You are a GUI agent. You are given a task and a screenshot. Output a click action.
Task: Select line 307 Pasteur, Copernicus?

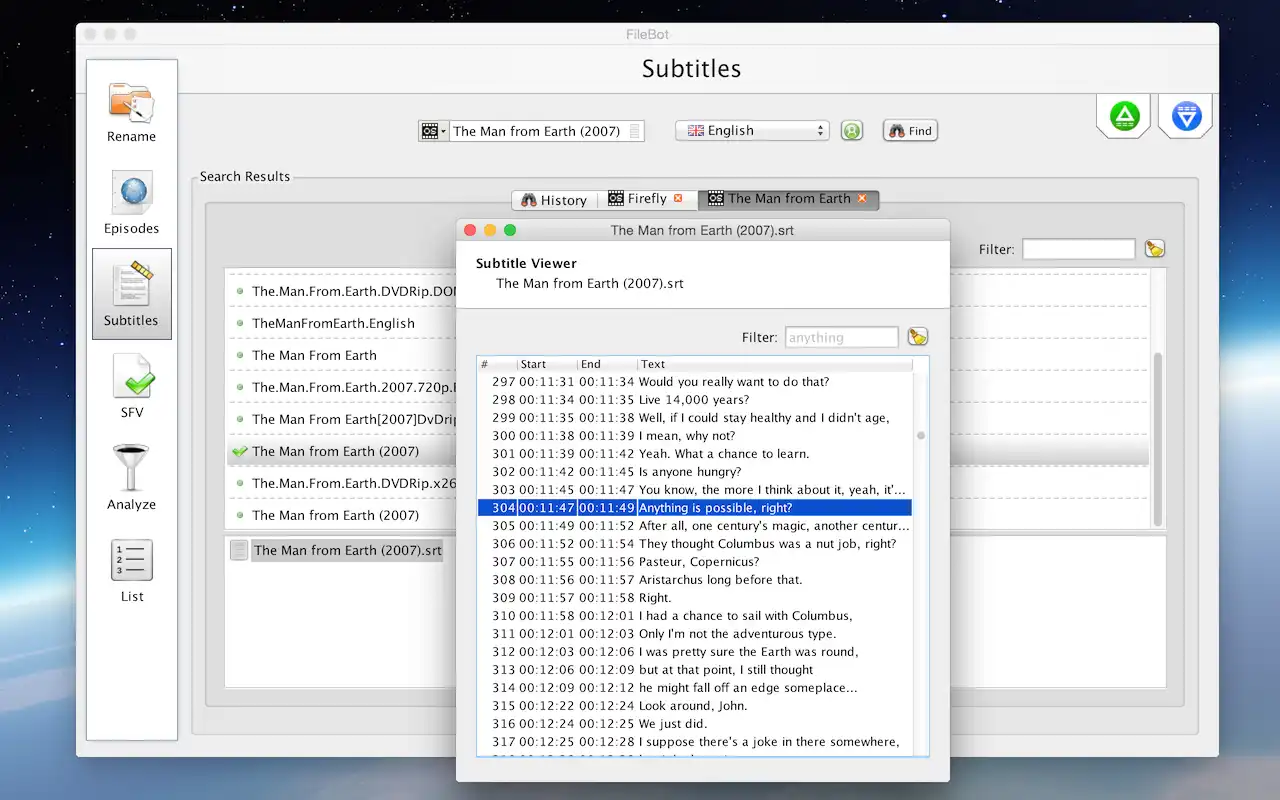(695, 562)
